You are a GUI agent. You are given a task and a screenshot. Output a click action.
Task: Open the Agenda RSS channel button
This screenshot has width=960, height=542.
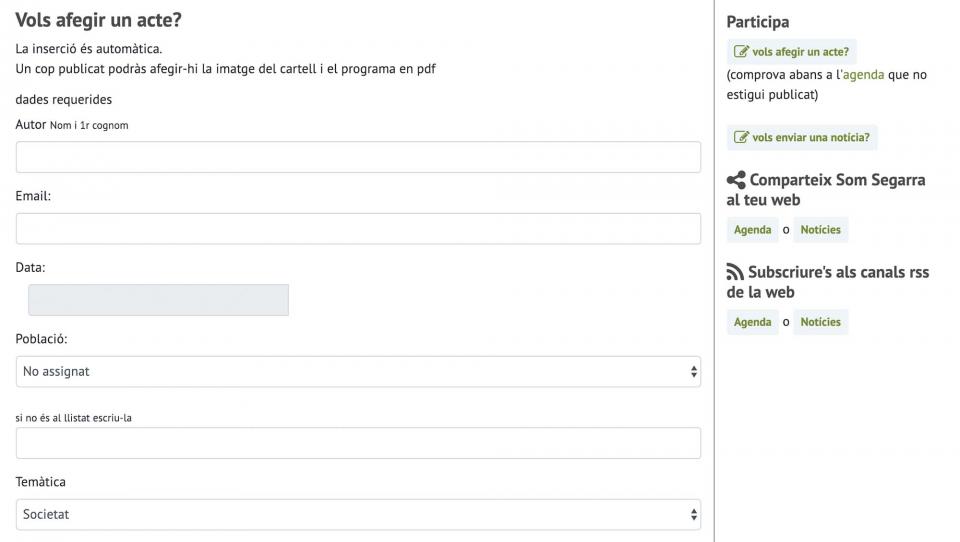(x=752, y=322)
